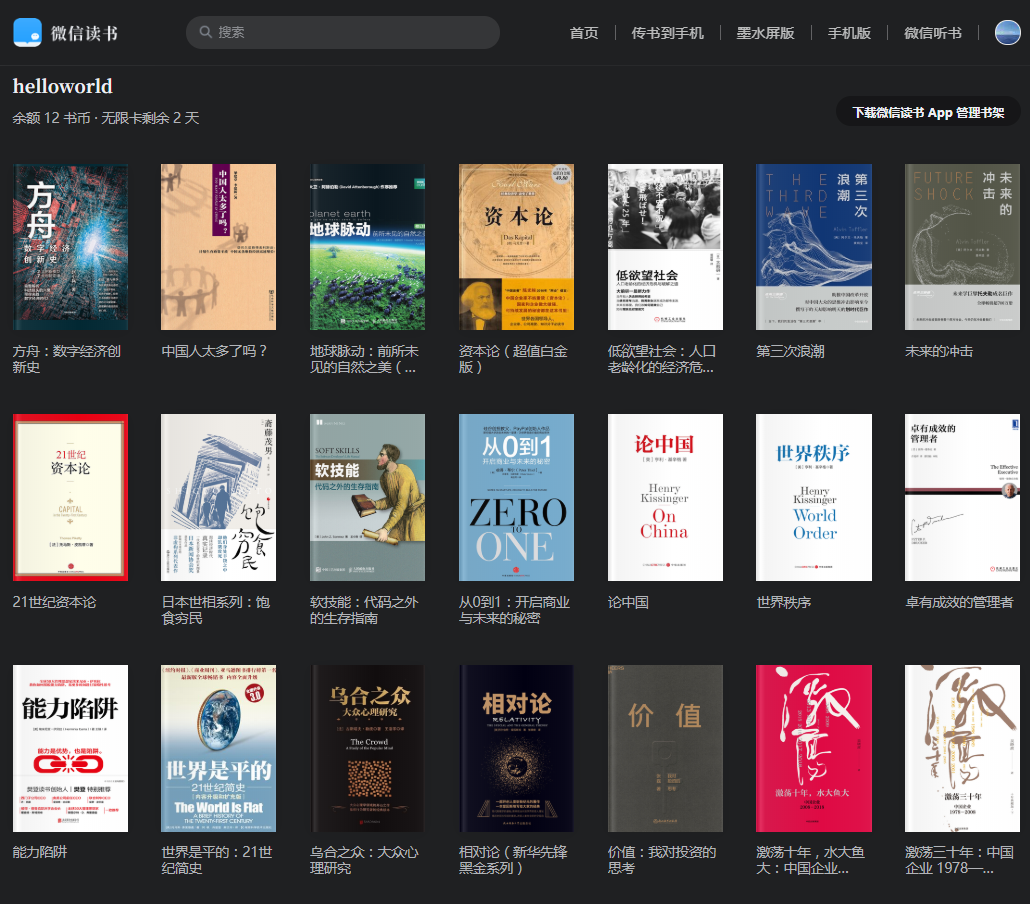Click title 中国人太多了吗？
Screen dimensions: 1030x904
tap(215, 351)
